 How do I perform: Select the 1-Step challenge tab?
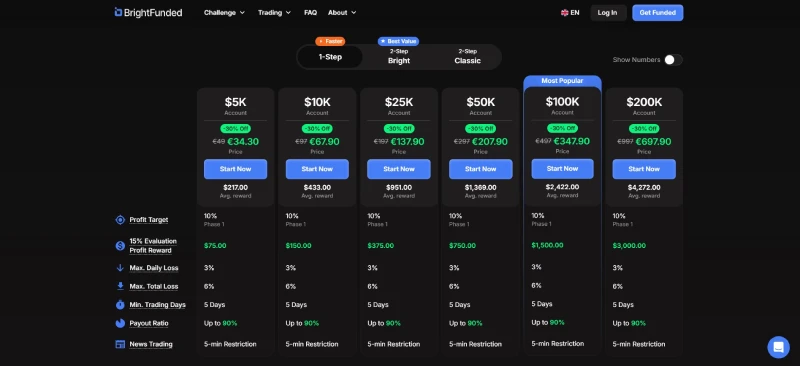[x=330, y=57]
